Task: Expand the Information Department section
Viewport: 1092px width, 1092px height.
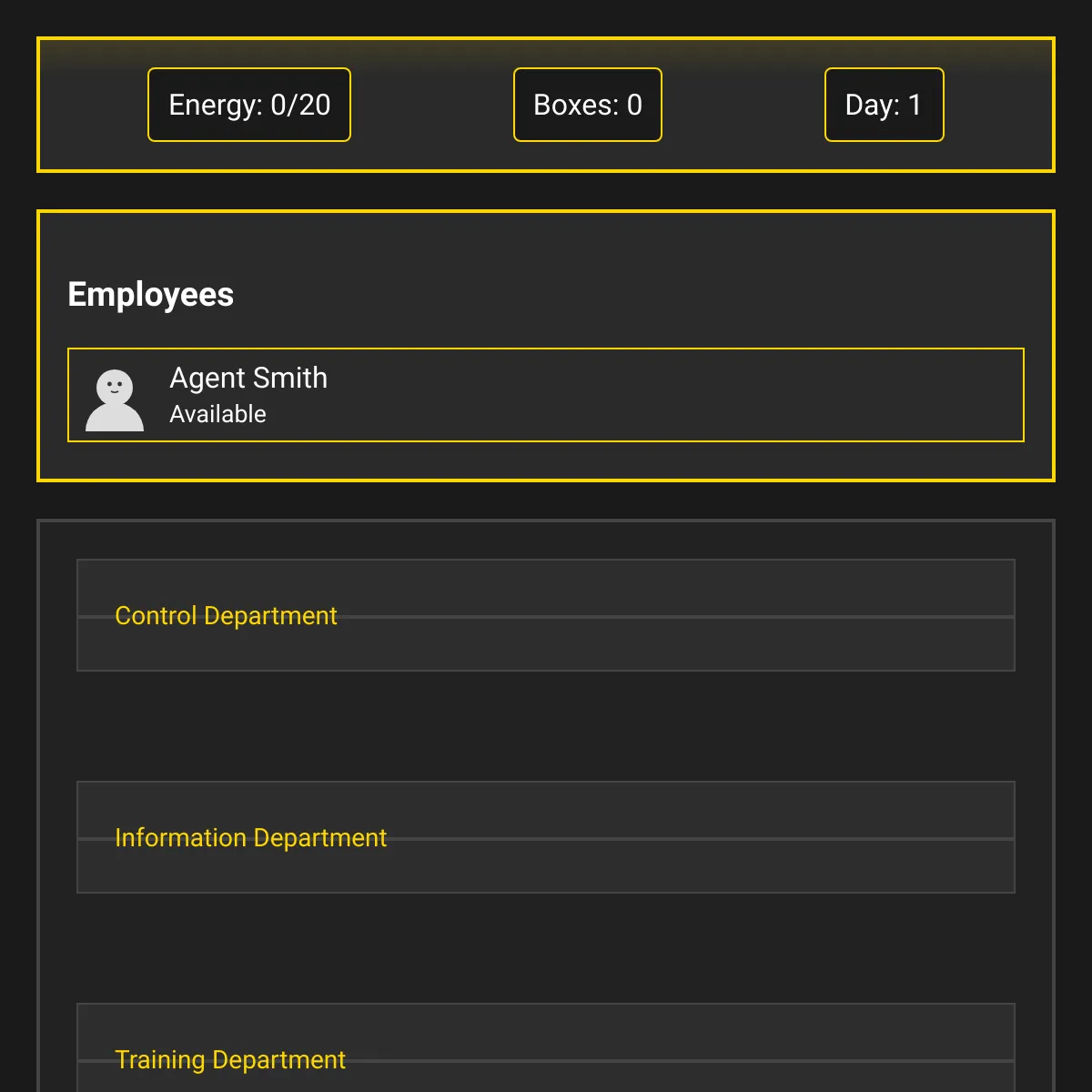Action: 250,838
